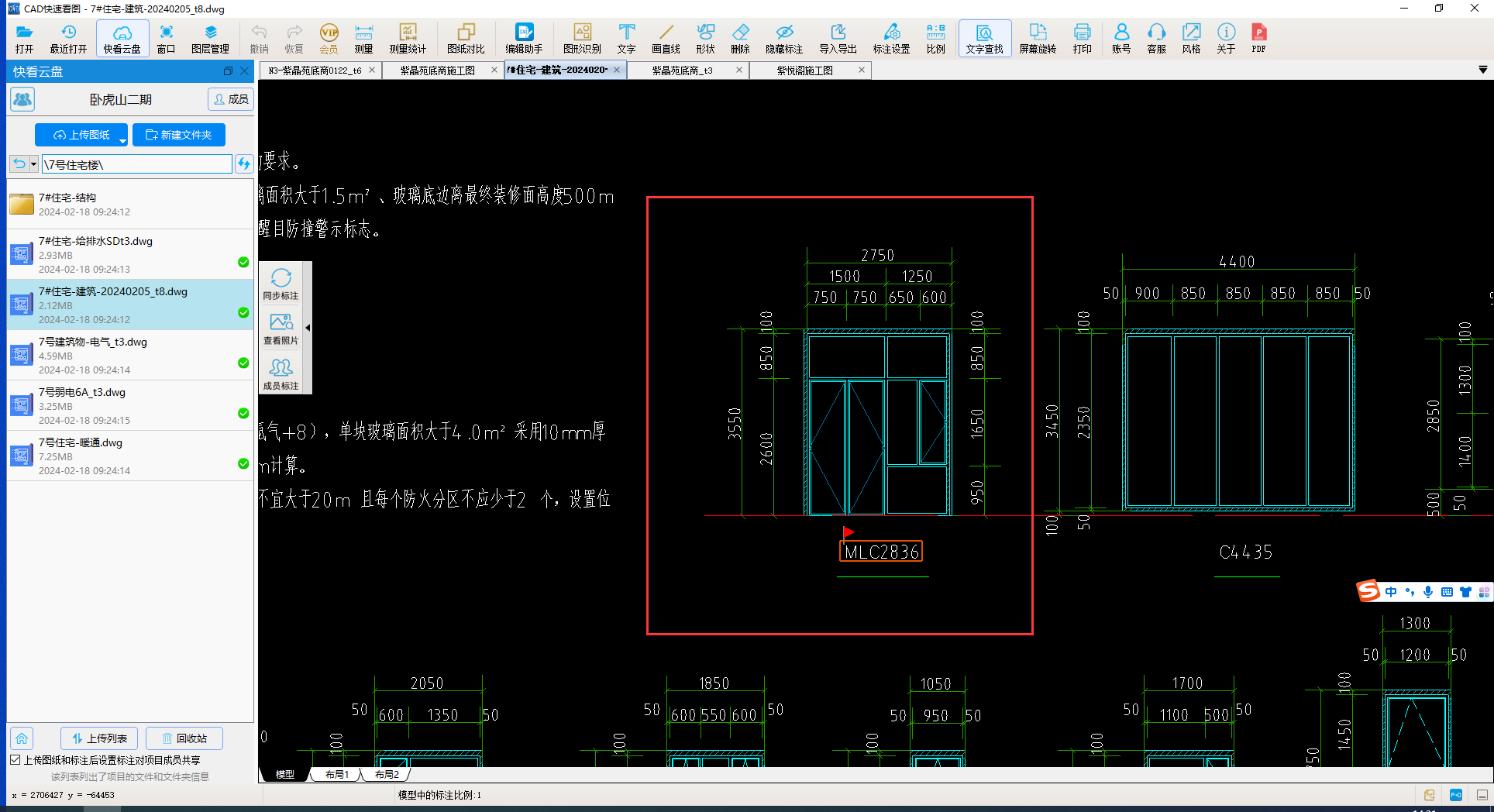Expand the drawing tabs overflow dropdown
Viewport: 1494px width, 812px height.
pyautogui.click(x=1482, y=70)
